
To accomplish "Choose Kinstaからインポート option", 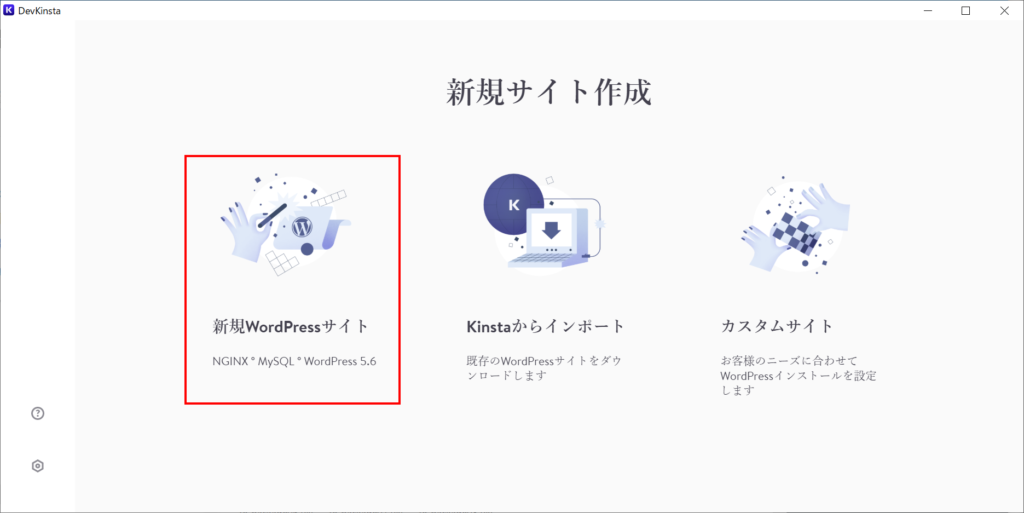I will pos(545,326).
